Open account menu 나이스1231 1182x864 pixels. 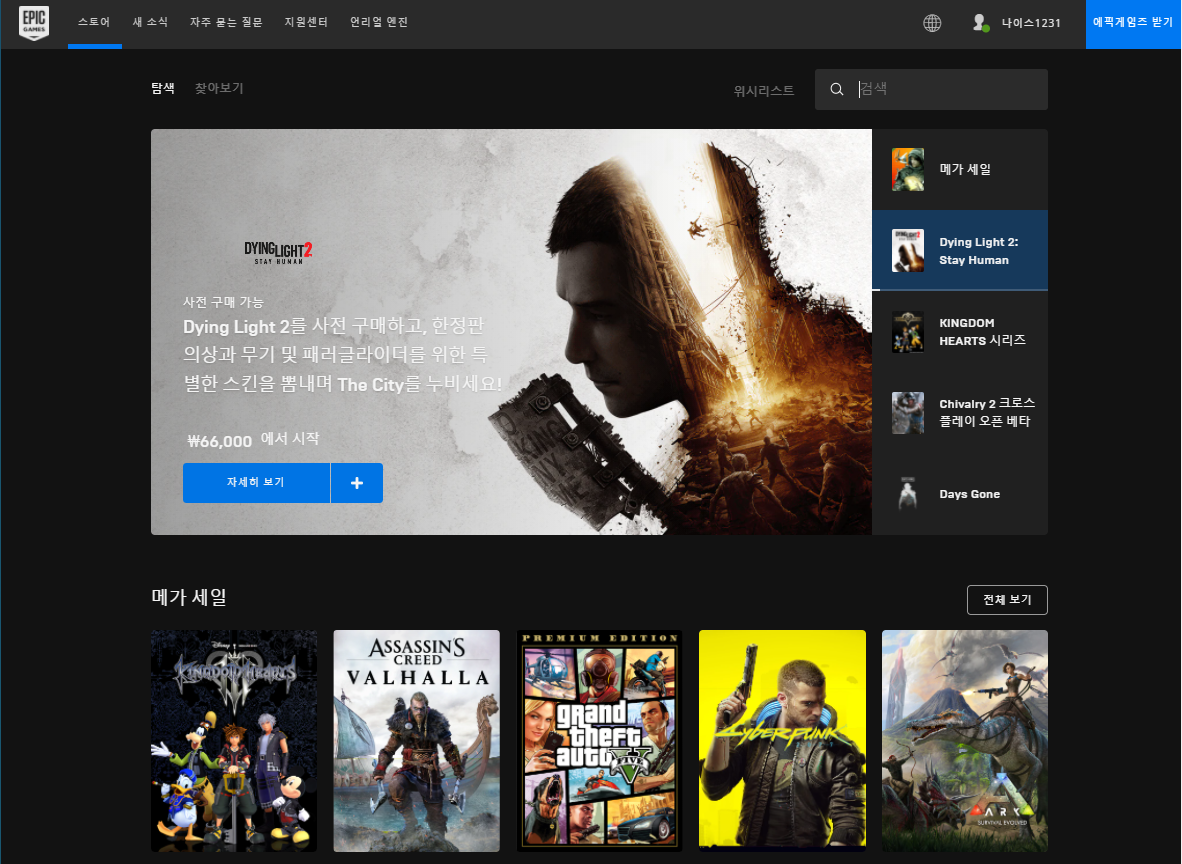[1030, 23]
